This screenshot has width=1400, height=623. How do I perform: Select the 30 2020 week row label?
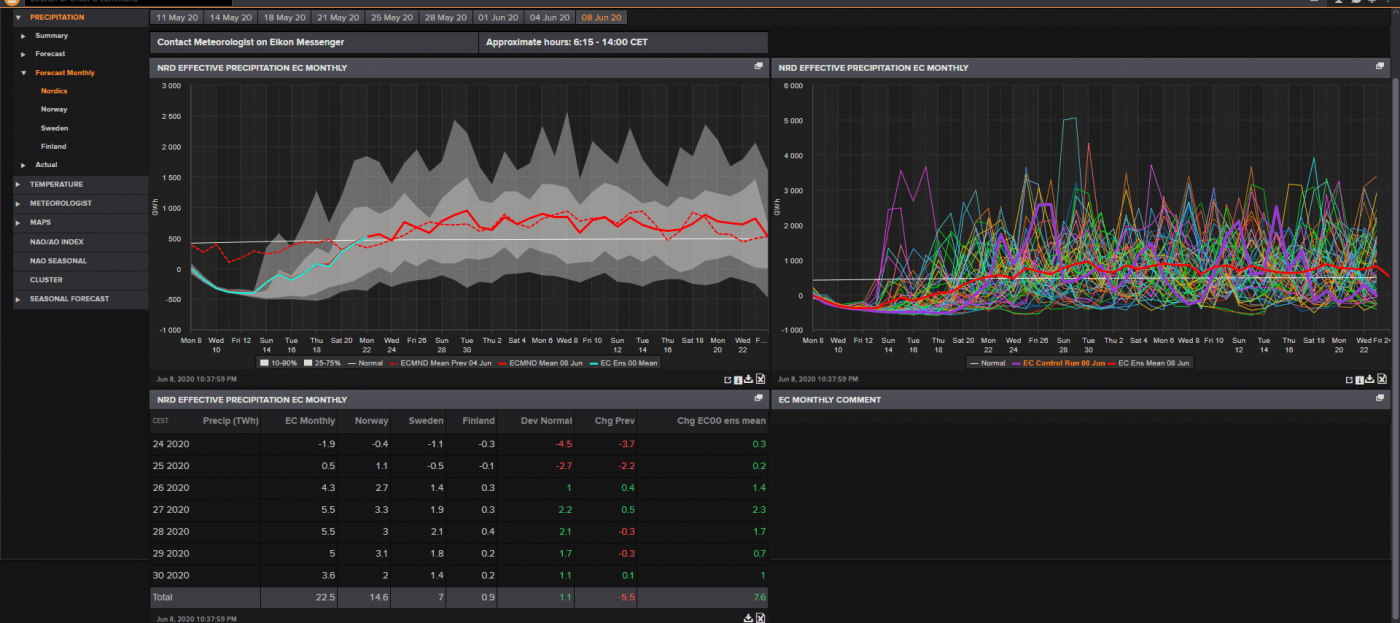point(171,575)
